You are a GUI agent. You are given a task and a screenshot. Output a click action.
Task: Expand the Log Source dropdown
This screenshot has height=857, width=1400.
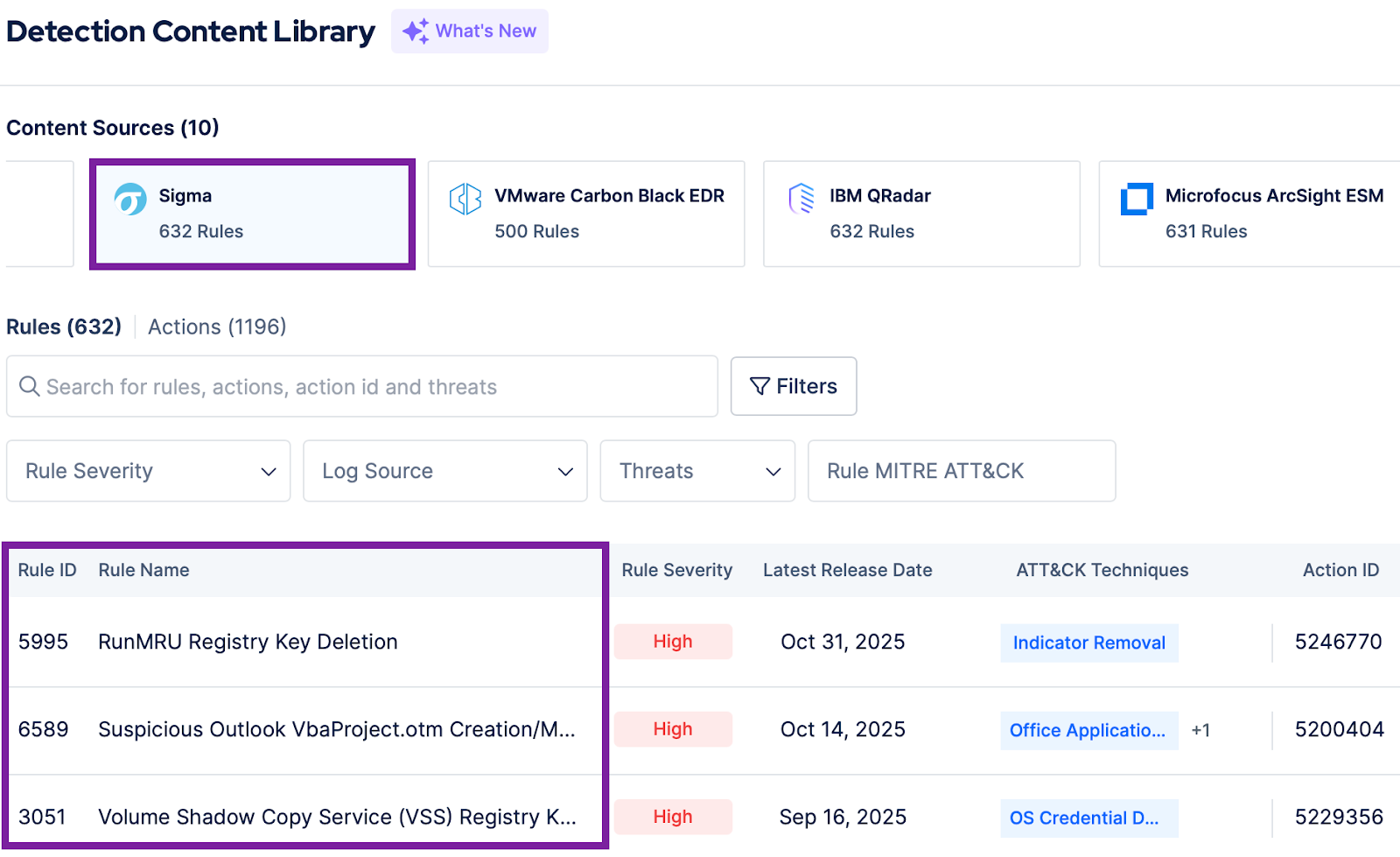[444, 471]
